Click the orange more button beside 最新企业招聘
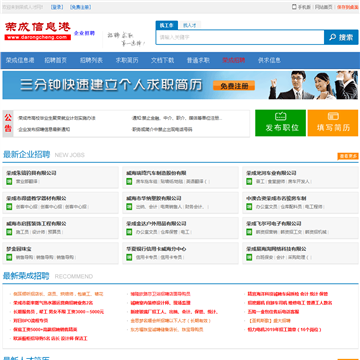Screen dimensions: 360x360 [348, 156]
